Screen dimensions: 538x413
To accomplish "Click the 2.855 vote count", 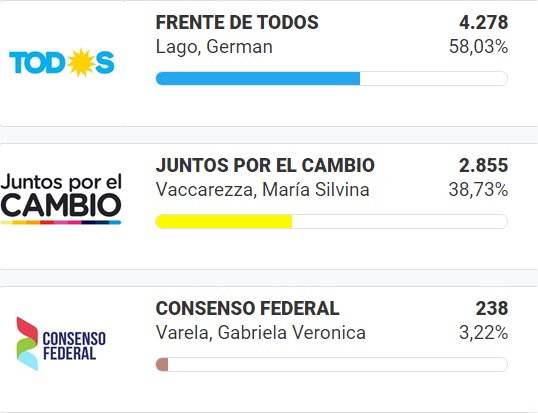I will tap(483, 165).
